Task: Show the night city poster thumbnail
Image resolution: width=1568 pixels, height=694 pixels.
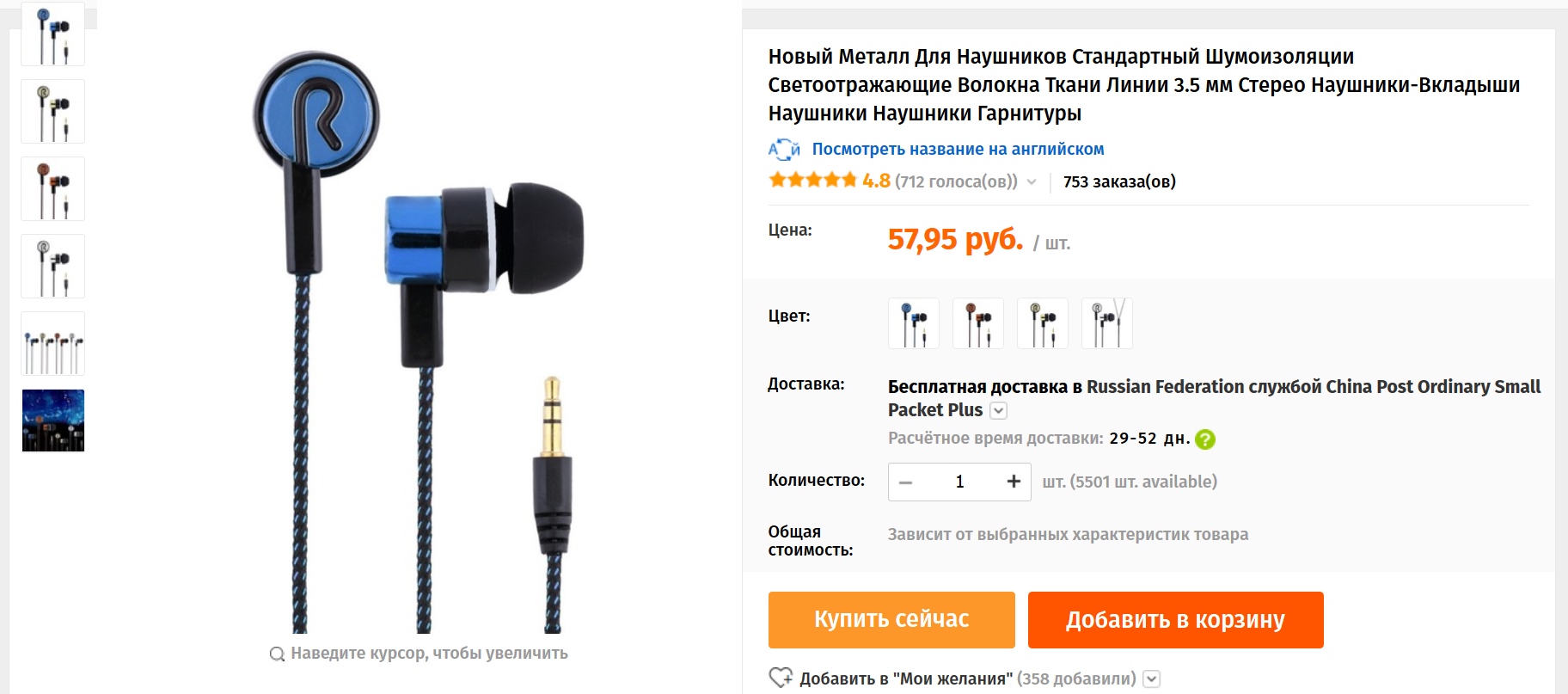Action: click(x=53, y=421)
